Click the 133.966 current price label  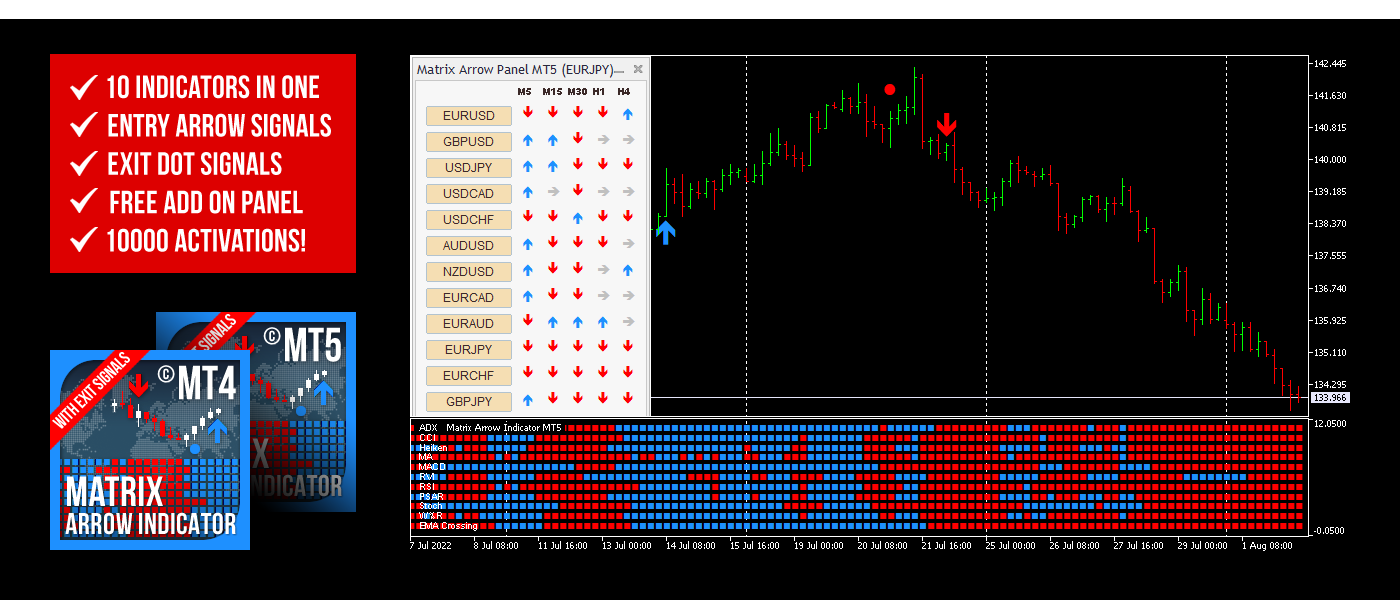tap(1329, 398)
